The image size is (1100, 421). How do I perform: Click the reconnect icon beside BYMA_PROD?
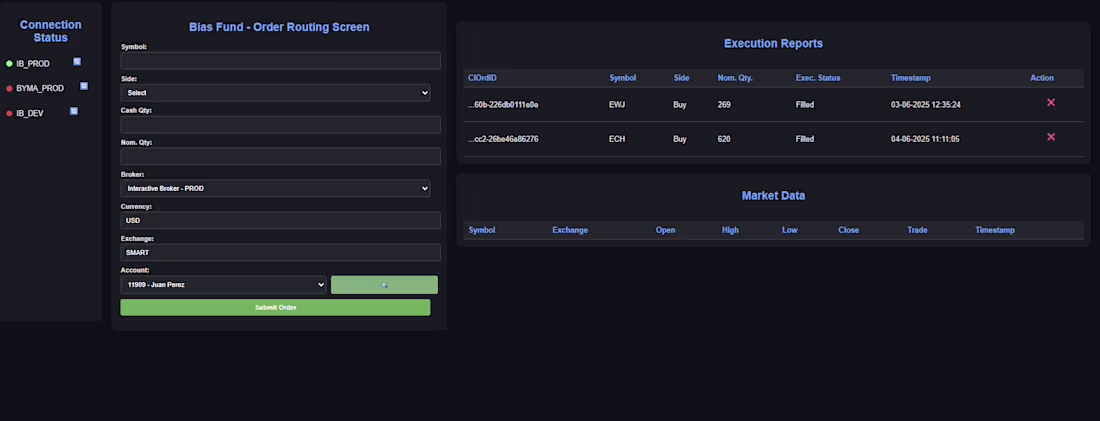point(84,86)
